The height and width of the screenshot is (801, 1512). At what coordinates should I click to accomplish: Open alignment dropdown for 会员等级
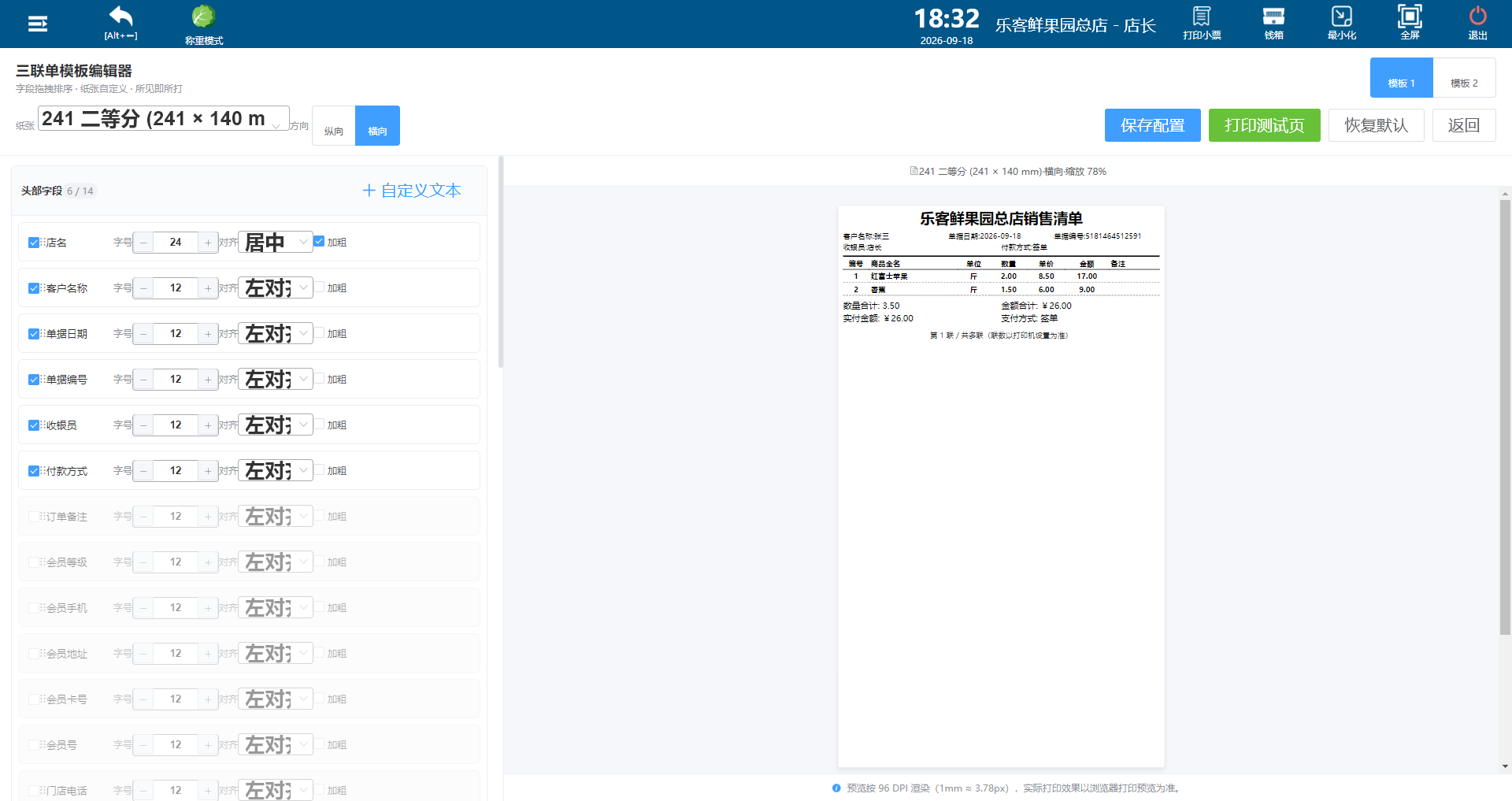[276, 562]
